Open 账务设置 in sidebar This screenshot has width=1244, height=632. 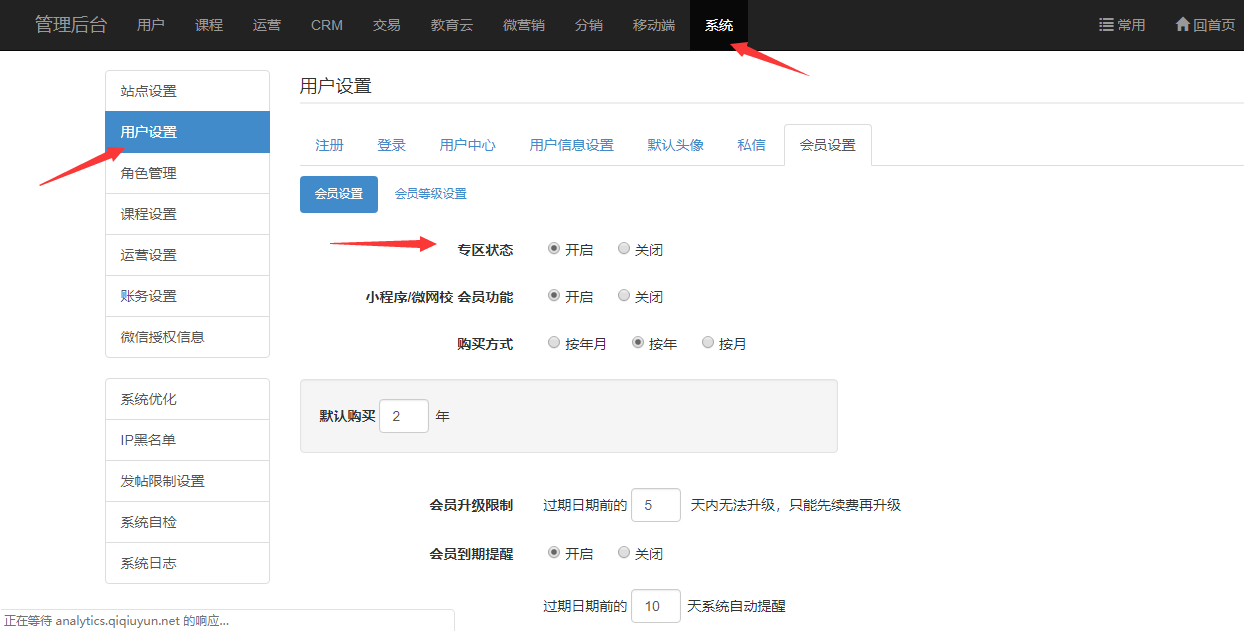tap(187, 296)
